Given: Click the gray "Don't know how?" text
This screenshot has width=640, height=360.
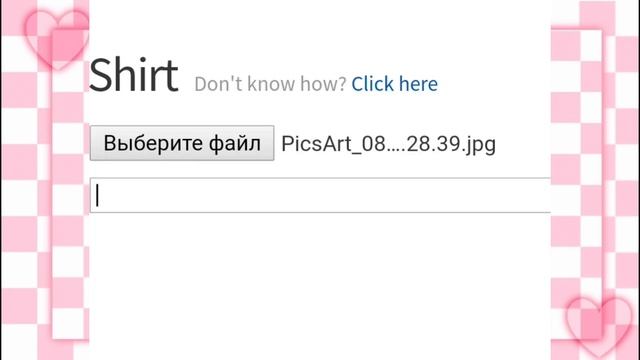Looking at the screenshot, I should tap(270, 84).
